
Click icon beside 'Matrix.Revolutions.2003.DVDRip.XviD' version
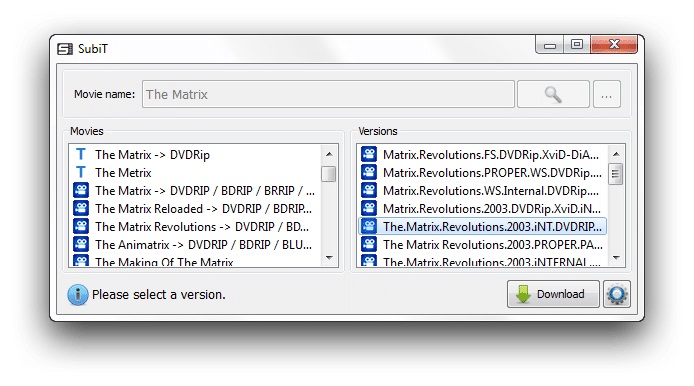tap(369, 208)
